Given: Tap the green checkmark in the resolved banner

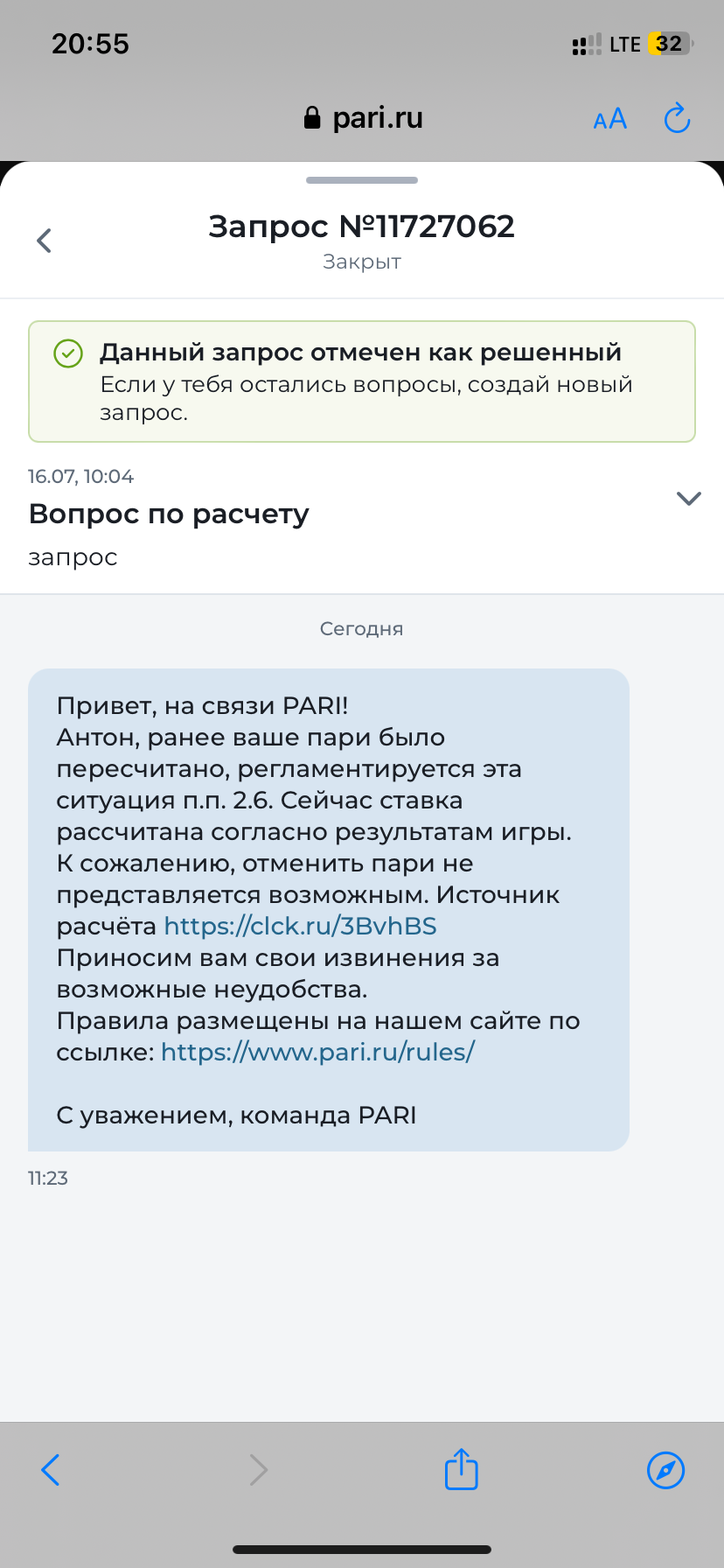Looking at the screenshot, I should [x=68, y=353].
